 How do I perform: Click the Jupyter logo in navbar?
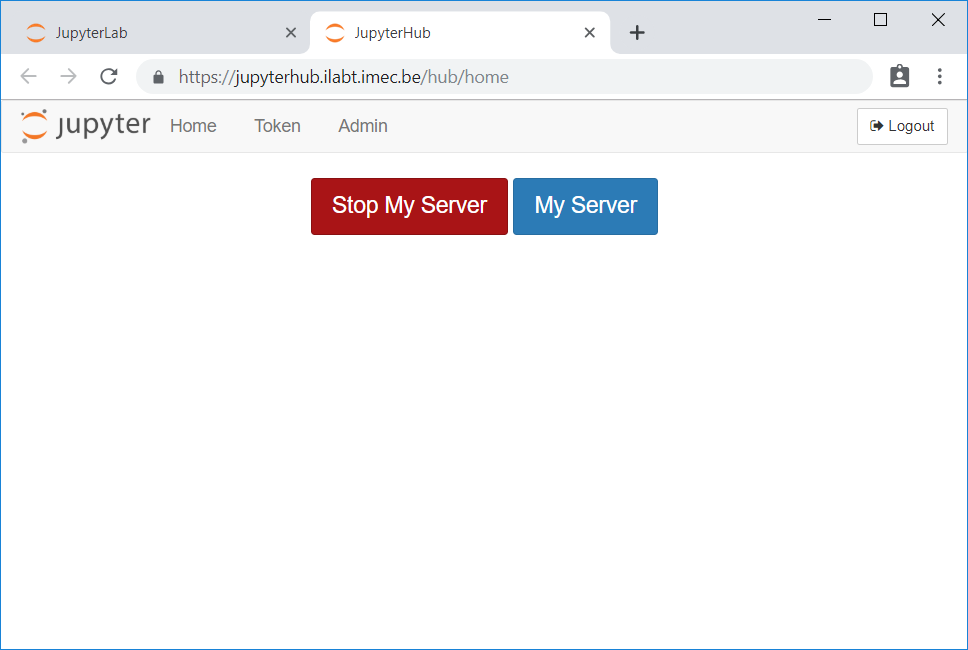85,126
